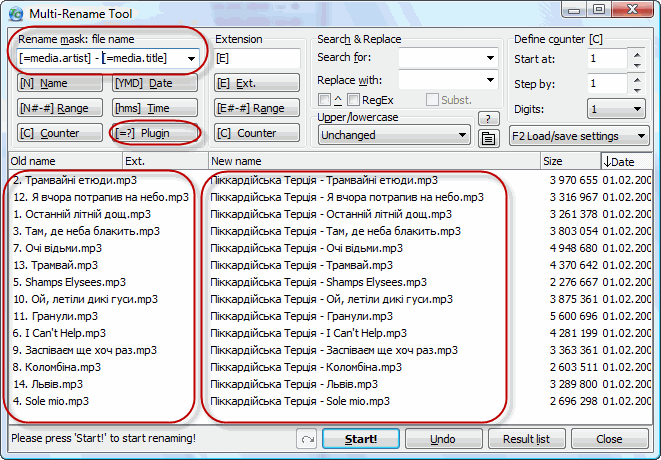
Task: Increase the Start at counter value
Action: coord(637,54)
